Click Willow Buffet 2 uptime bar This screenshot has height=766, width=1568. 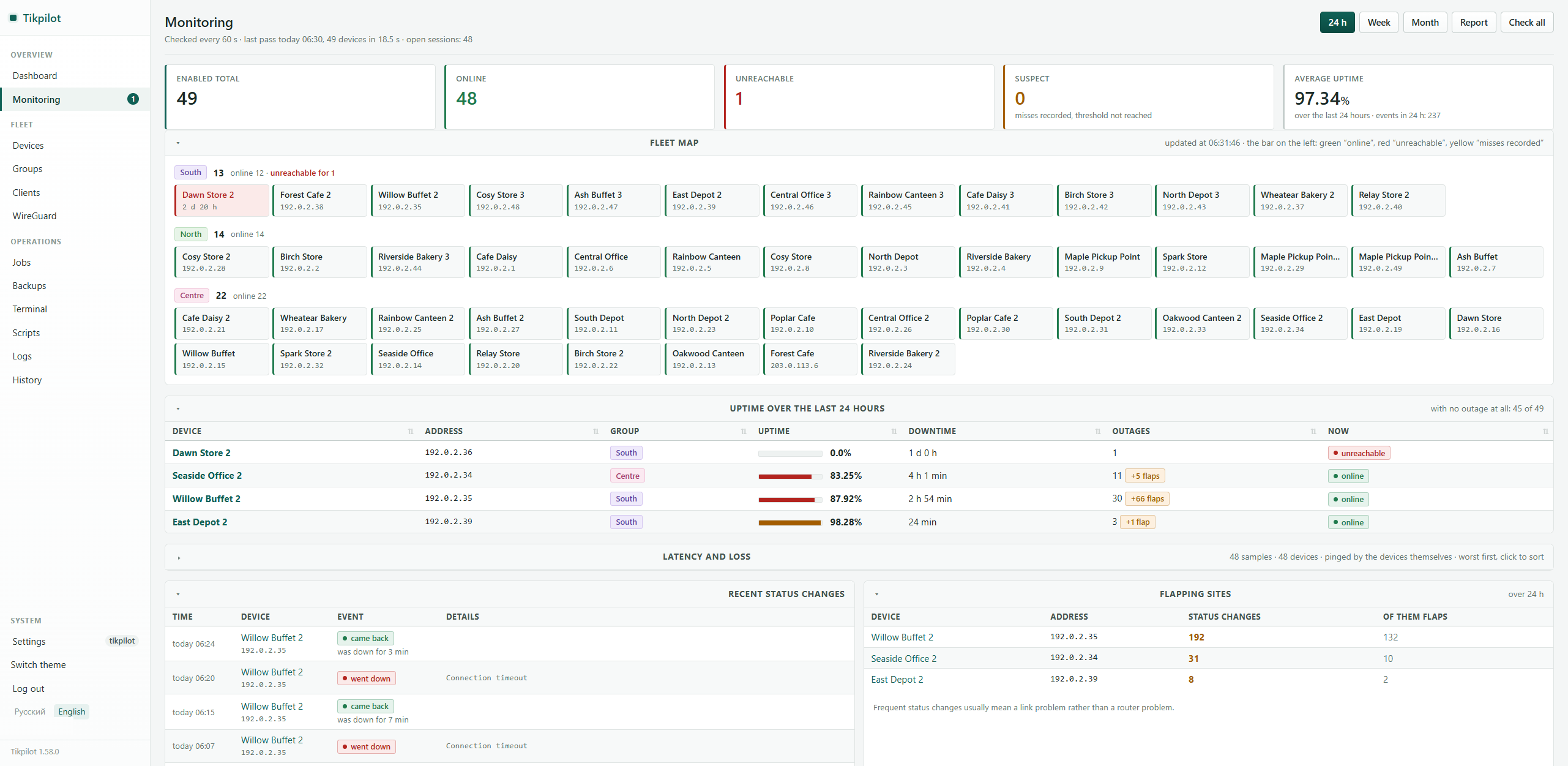pos(790,500)
